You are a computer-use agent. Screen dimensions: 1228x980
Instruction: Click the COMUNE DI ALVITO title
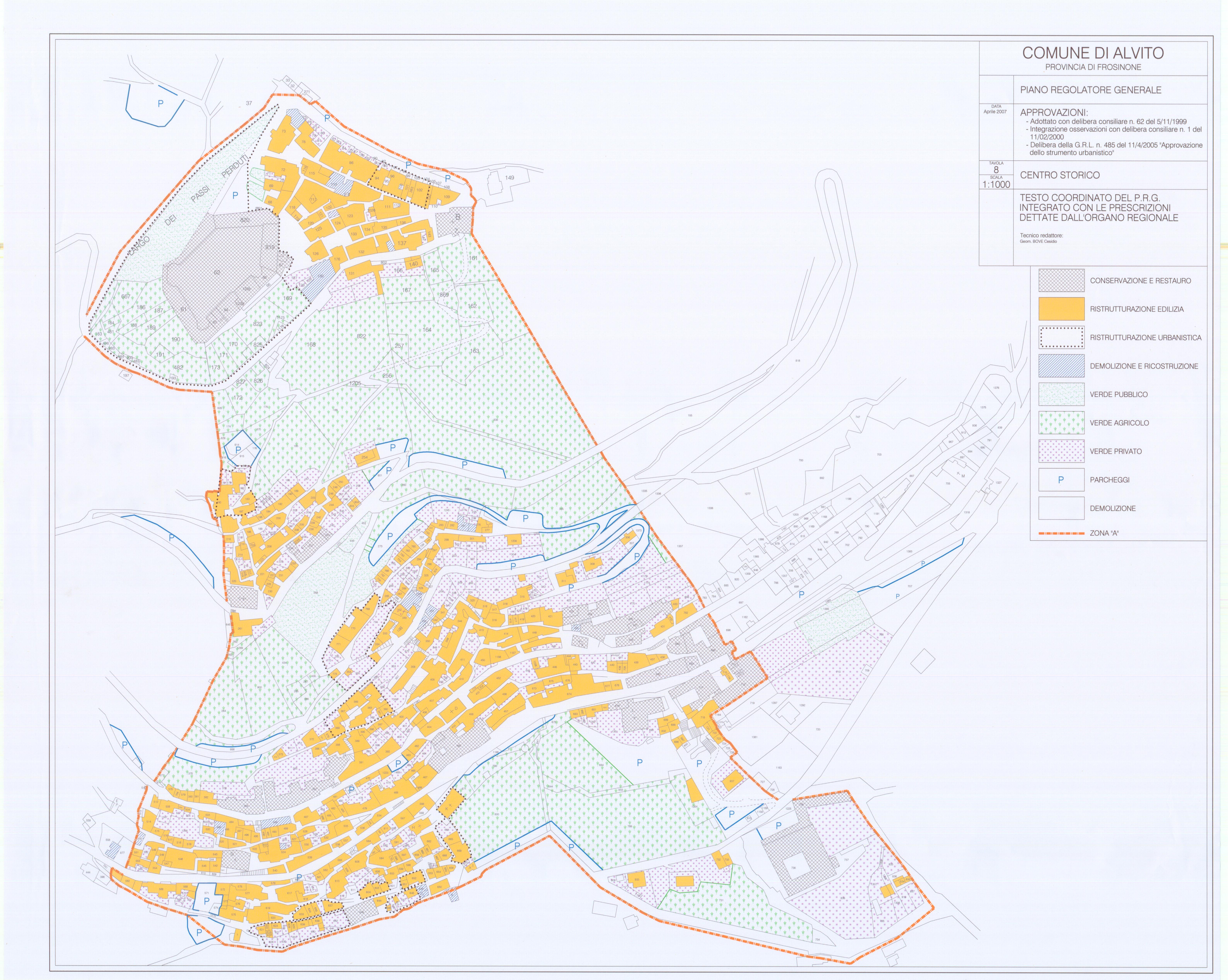[x=1093, y=53]
